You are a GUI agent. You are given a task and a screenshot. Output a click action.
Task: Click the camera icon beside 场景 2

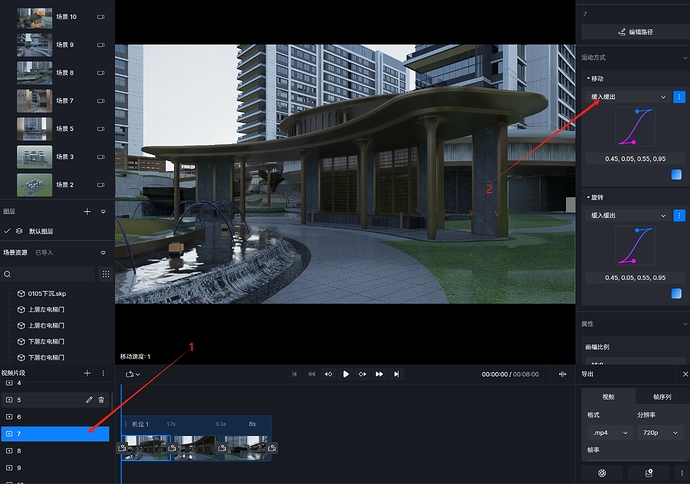point(101,185)
